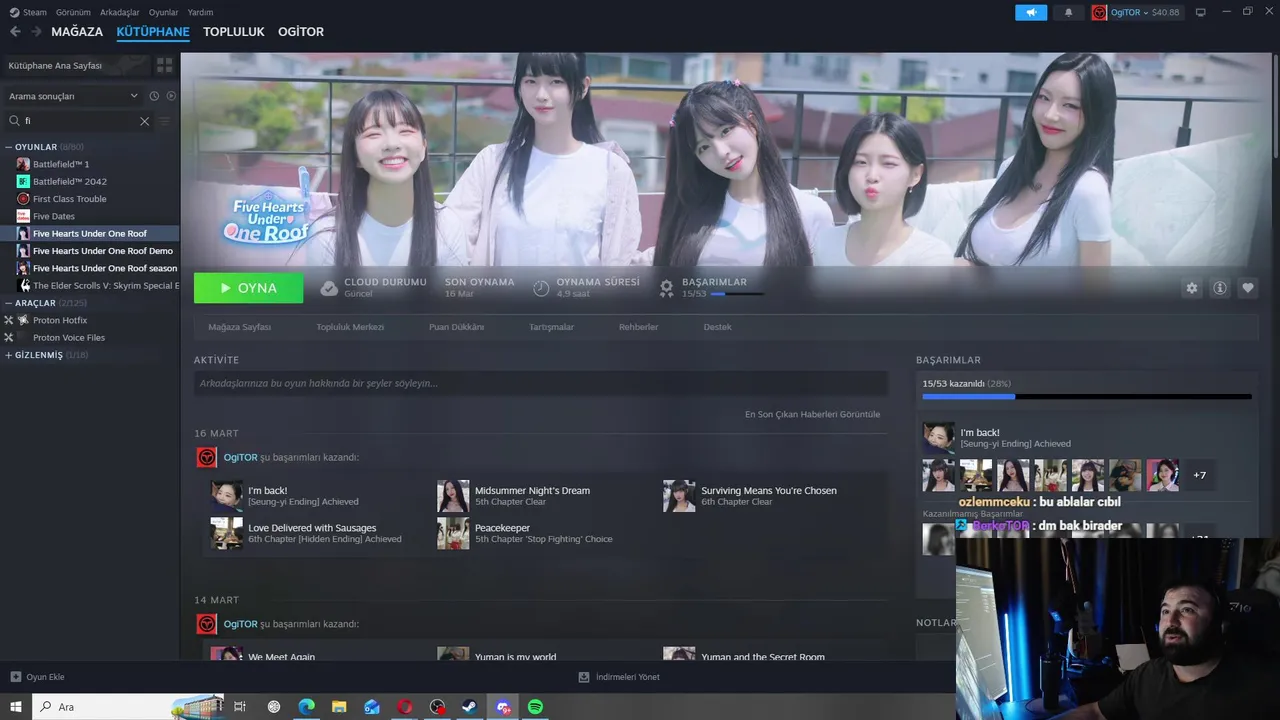
Task: Open the OgiTOR account avatar
Action: tap(1099, 12)
